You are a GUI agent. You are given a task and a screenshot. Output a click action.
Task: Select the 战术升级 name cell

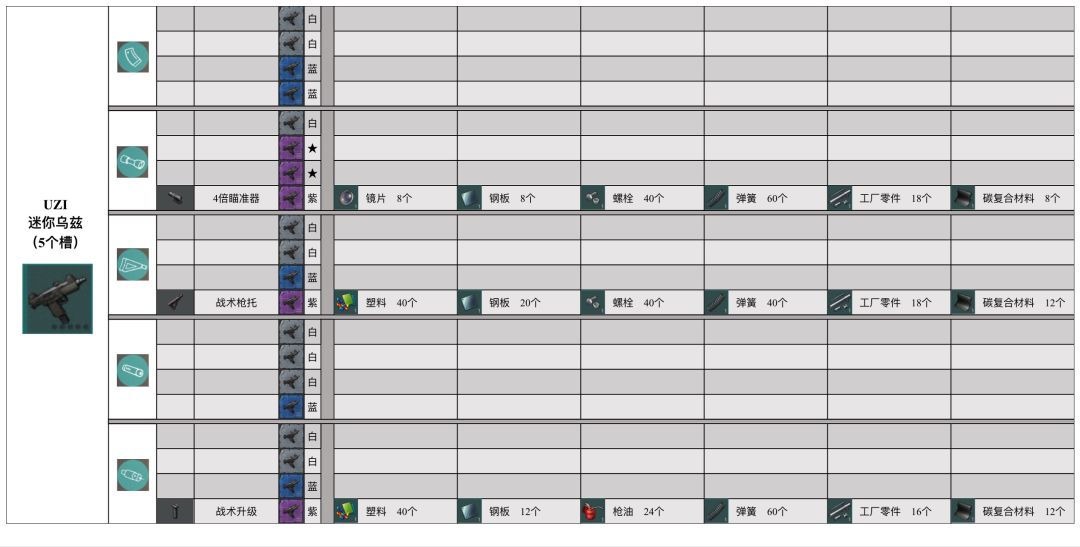[236, 512]
